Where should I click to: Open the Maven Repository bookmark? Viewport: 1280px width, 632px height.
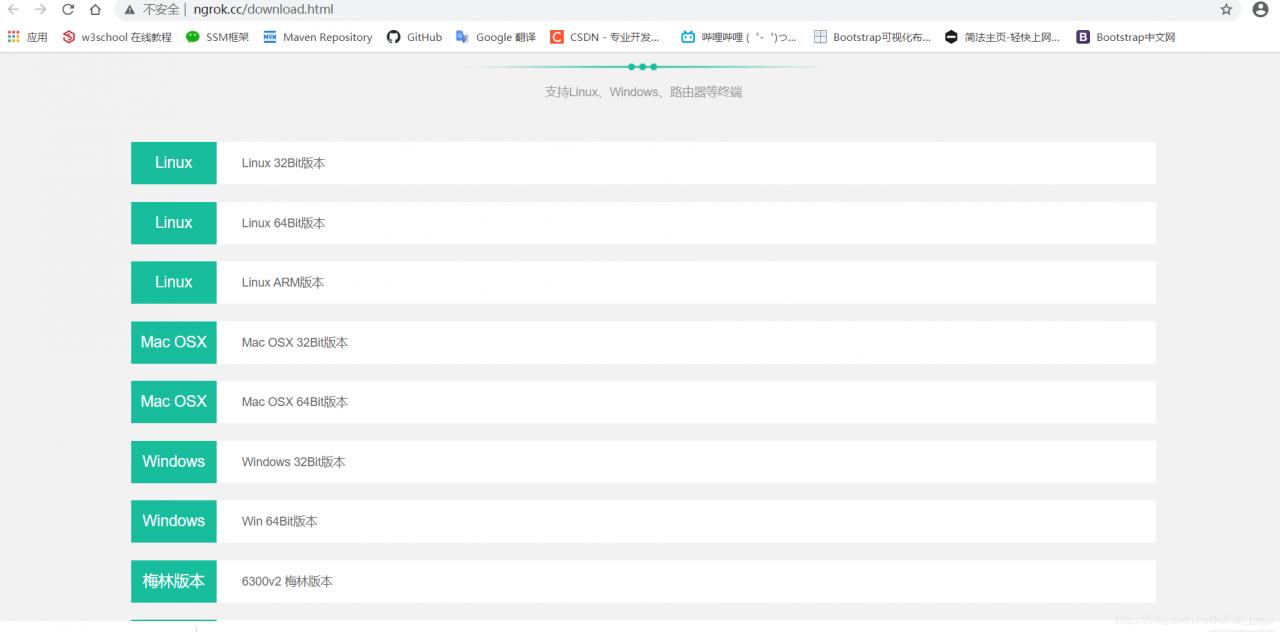[318, 37]
